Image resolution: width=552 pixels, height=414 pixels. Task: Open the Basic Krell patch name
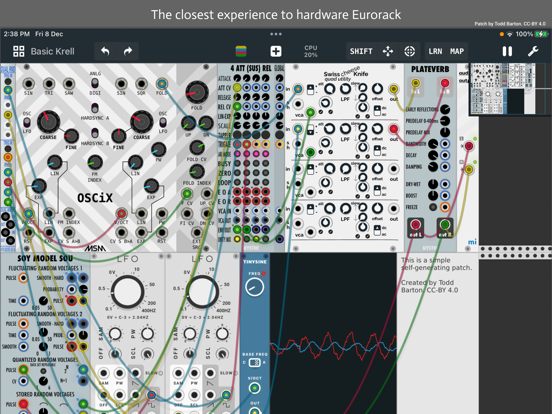coord(52,51)
